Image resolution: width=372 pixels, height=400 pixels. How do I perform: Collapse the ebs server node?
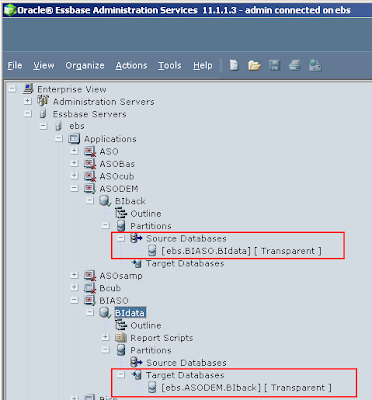43,126
